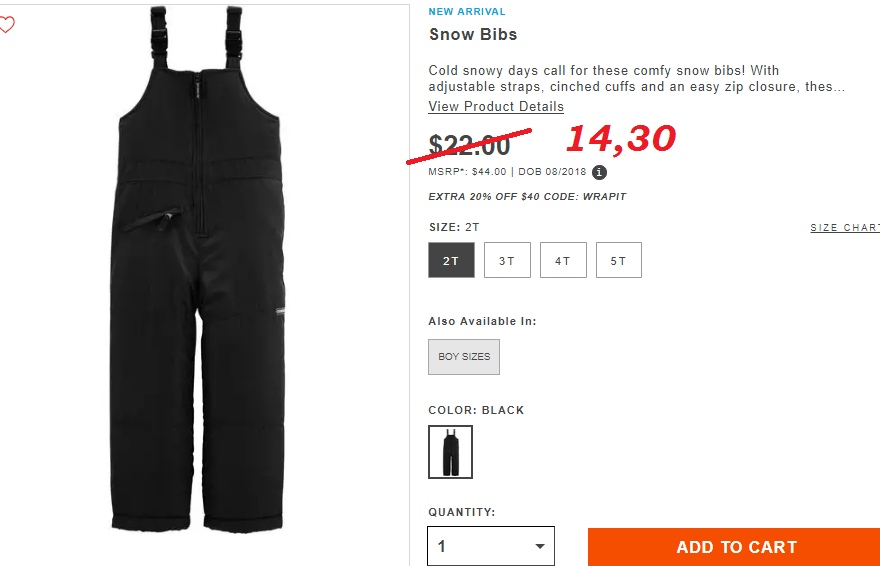Choose the 3T size option
The width and height of the screenshot is (880, 566).
(x=507, y=260)
